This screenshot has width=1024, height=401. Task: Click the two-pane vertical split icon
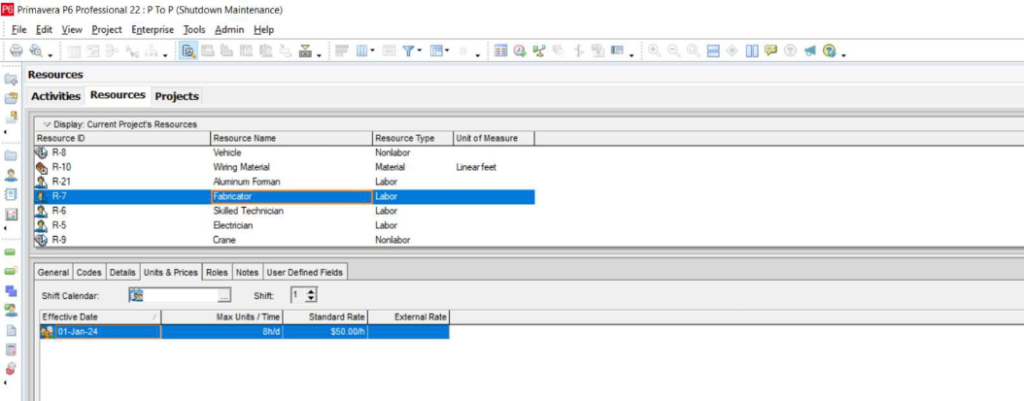click(x=752, y=51)
